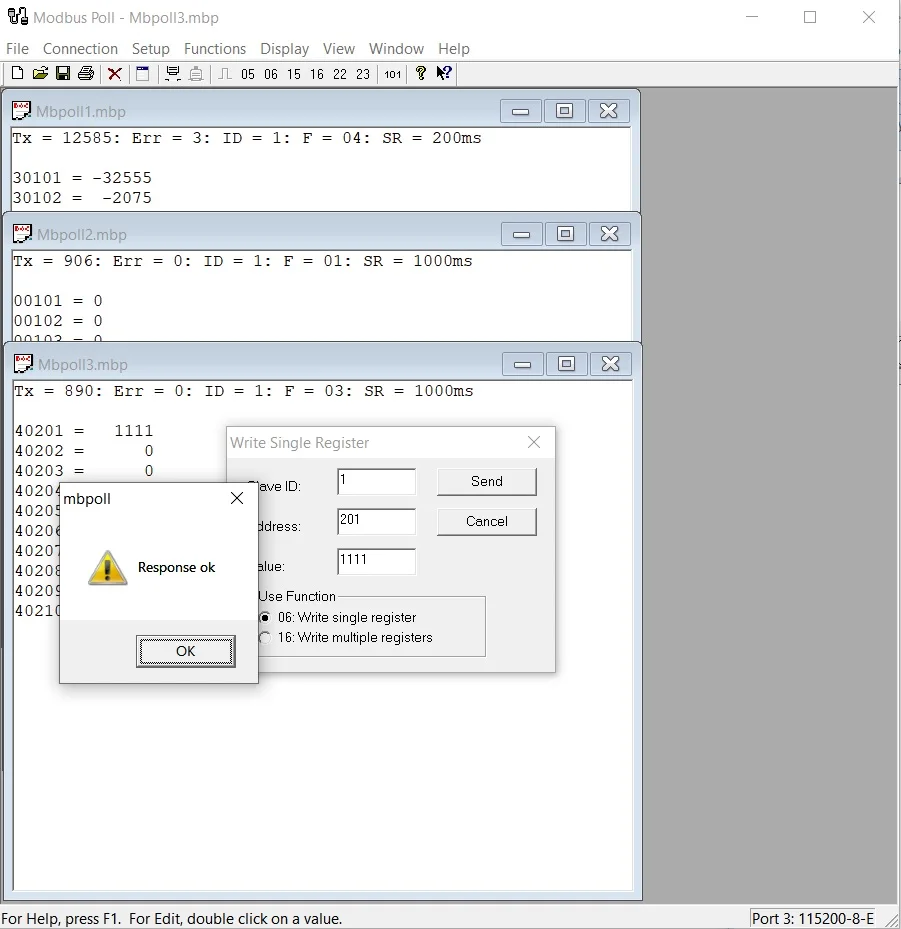Click the Open file toolbar icon
The height and width of the screenshot is (929, 901).
click(40, 73)
